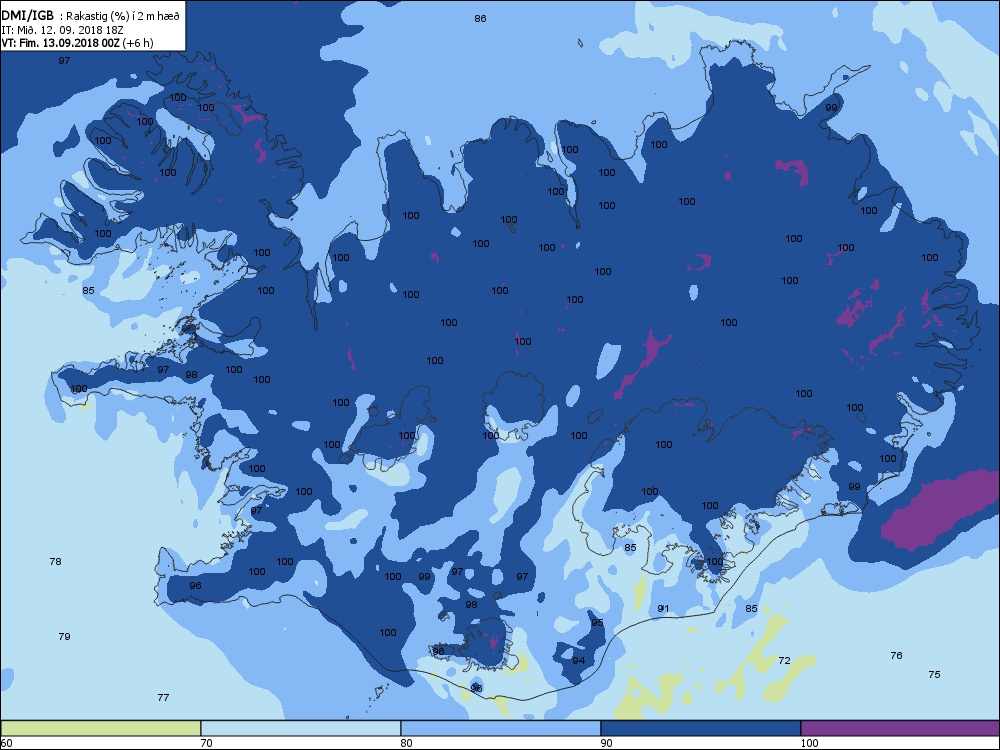
Task: Click the legend scale label 60
Action: tap(6, 743)
